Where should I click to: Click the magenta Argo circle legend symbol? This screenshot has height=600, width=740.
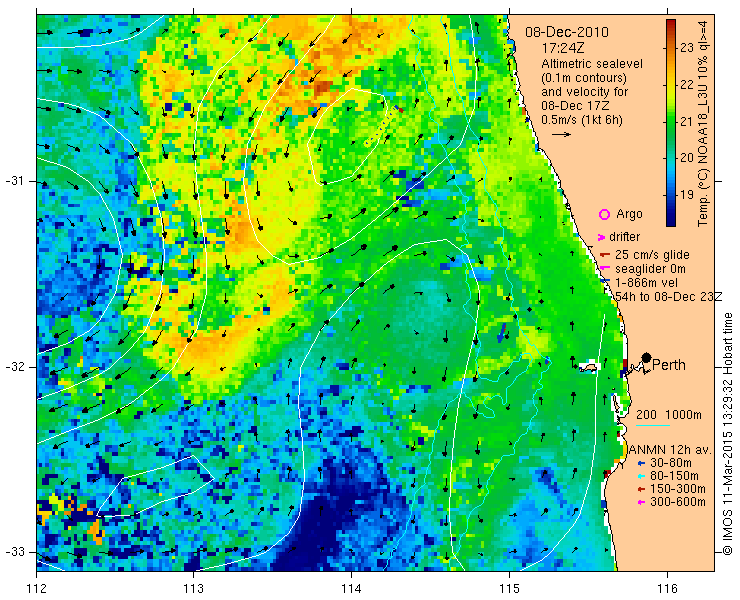click(604, 214)
